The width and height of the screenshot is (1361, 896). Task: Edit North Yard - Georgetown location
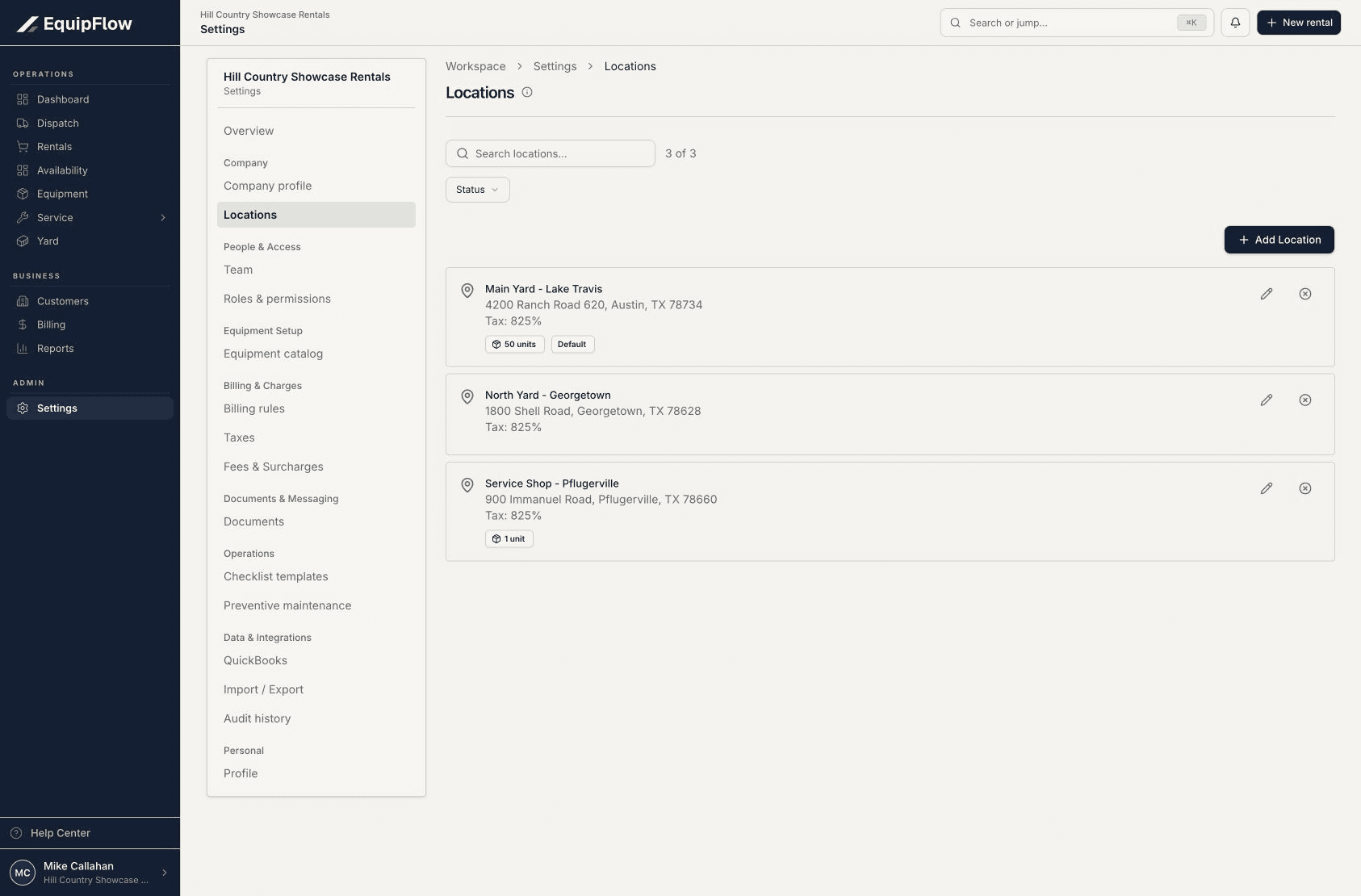[1267, 400]
